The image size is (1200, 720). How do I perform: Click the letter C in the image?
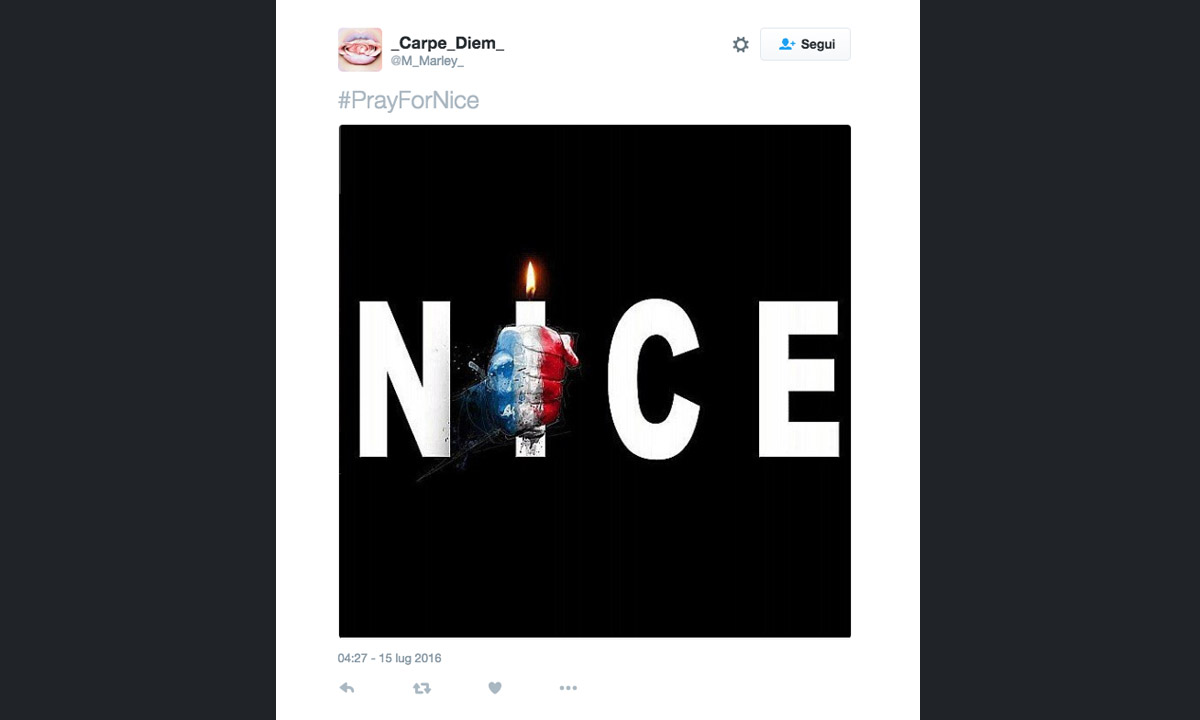pos(652,378)
